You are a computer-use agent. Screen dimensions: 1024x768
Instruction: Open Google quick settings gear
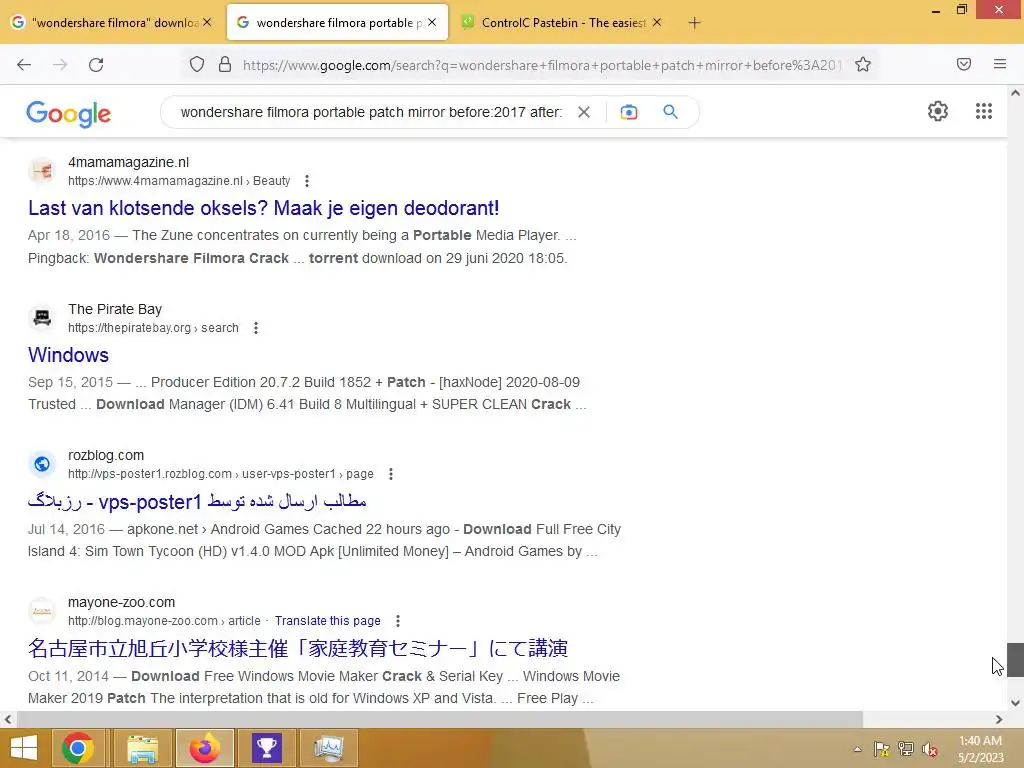click(x=938, y=111)
